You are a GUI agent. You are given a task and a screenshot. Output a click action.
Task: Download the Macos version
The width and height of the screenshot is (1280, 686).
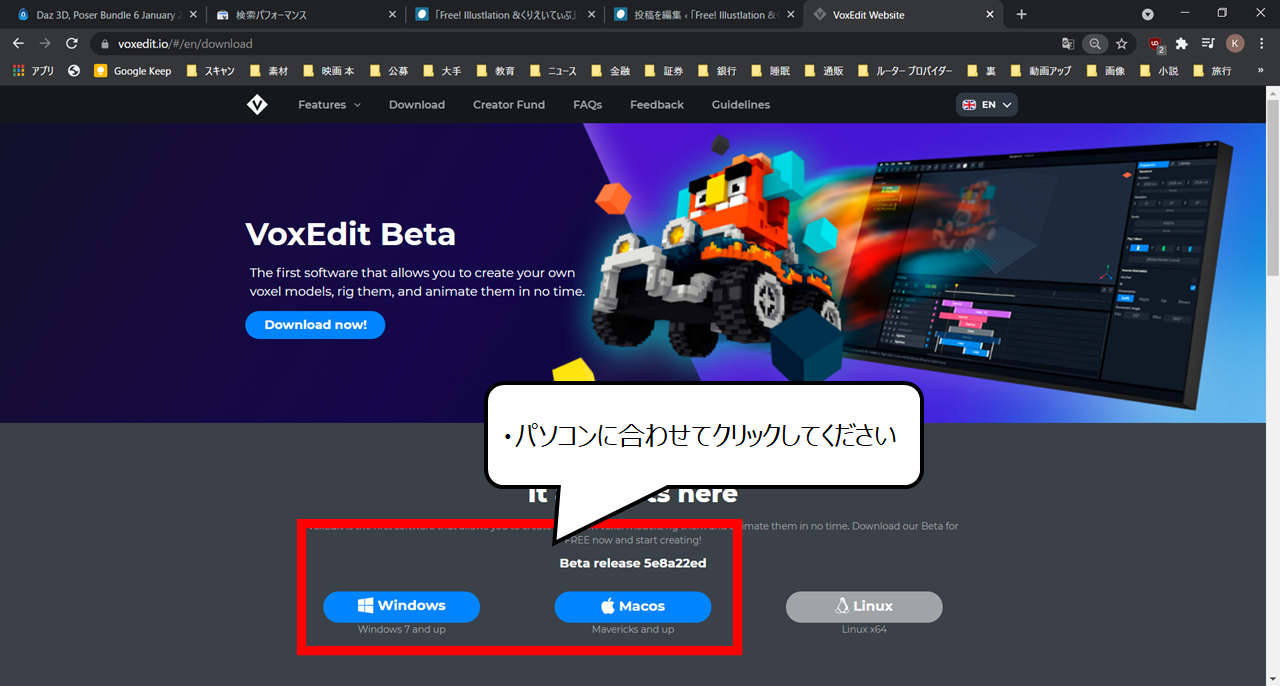(633, 606)
